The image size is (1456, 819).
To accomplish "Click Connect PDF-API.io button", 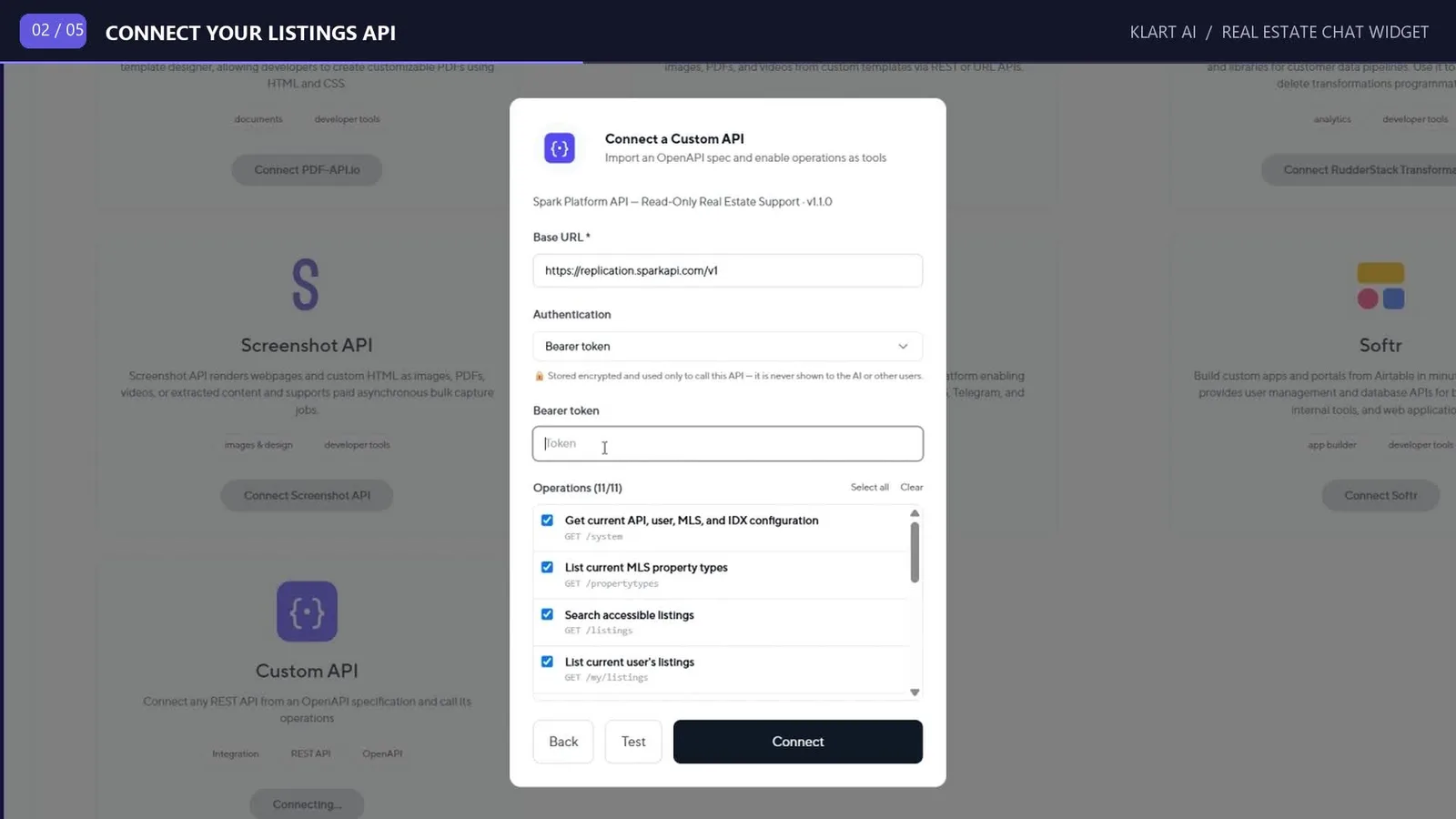I will click(x=307, y=170).
